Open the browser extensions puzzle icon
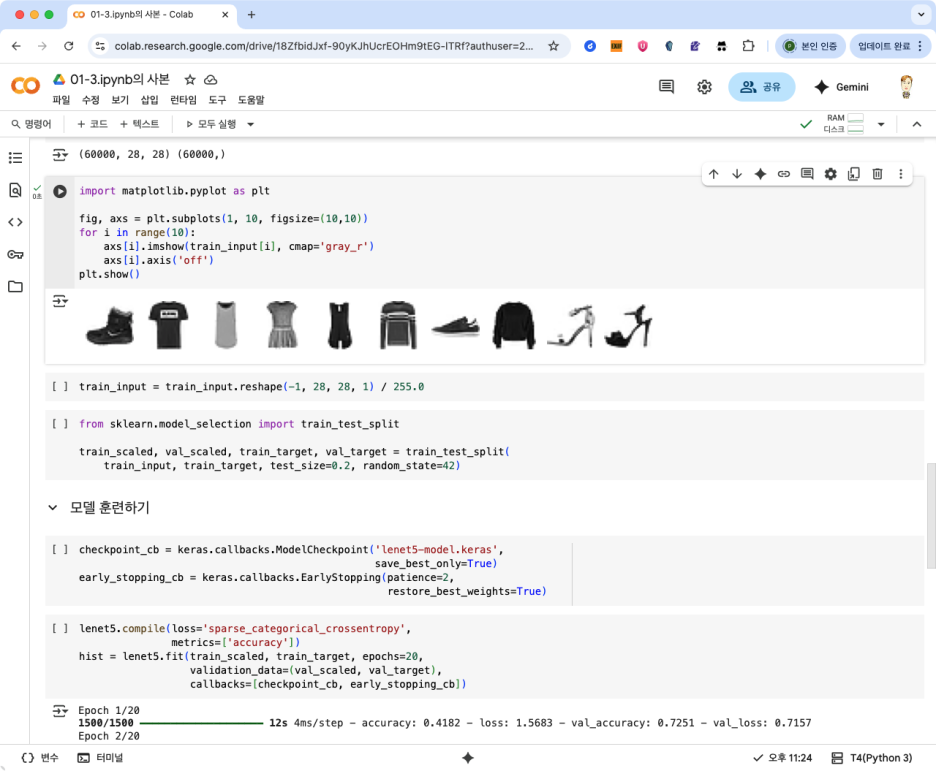 pyautogui.click(x=748, y=46)
